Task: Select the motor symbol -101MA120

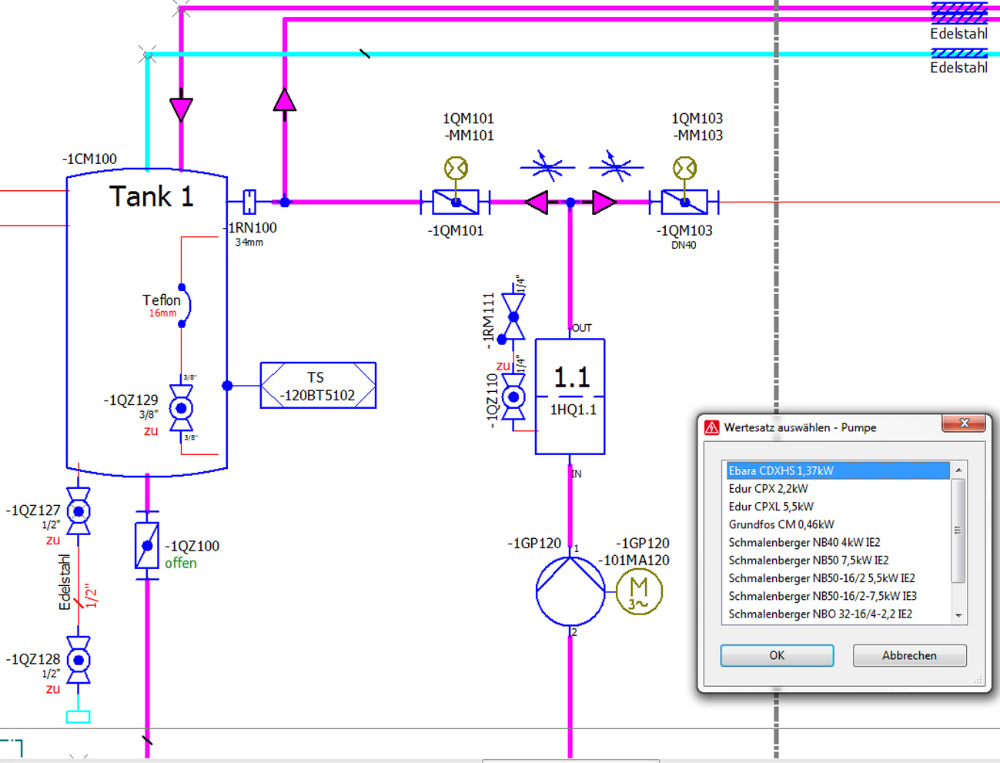Action: click(638, 590)
